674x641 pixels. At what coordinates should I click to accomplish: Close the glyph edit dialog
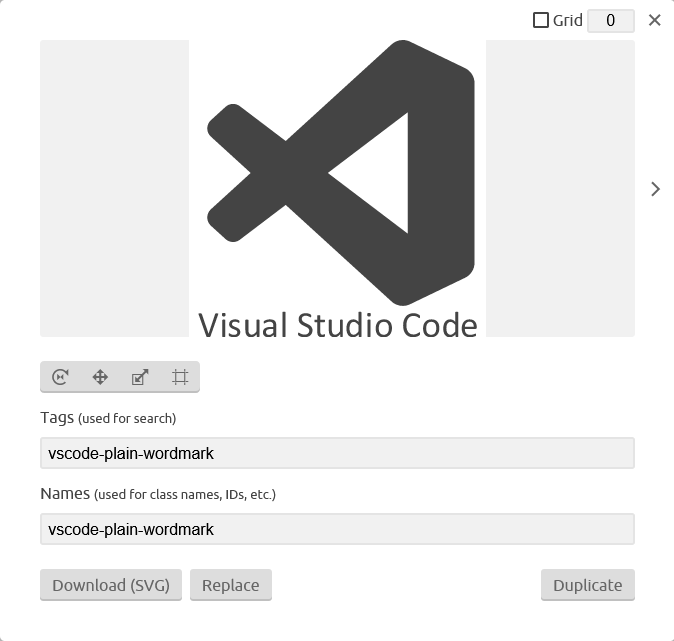tap(654, 20)
